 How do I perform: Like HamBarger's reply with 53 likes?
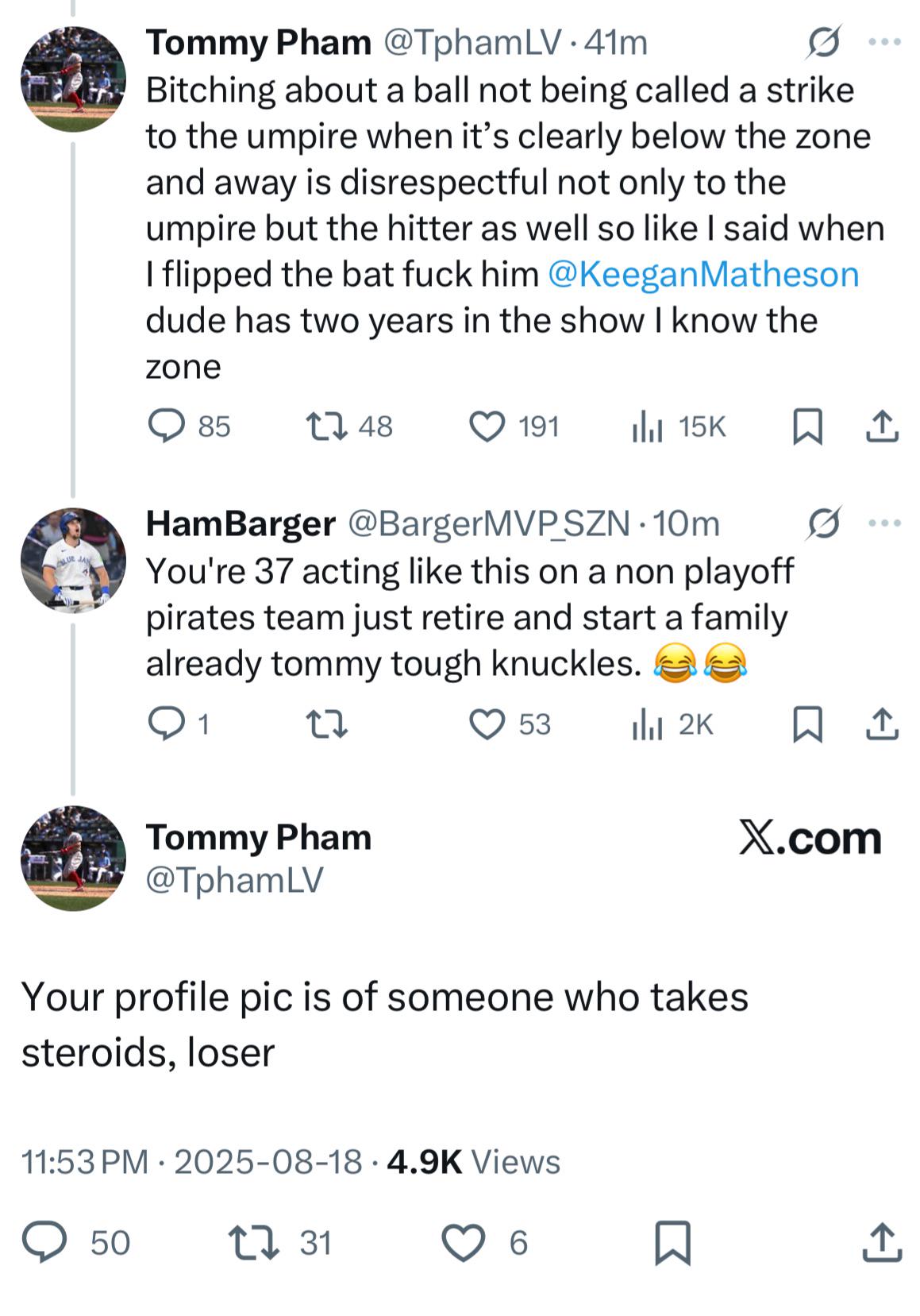pos(487,724)
